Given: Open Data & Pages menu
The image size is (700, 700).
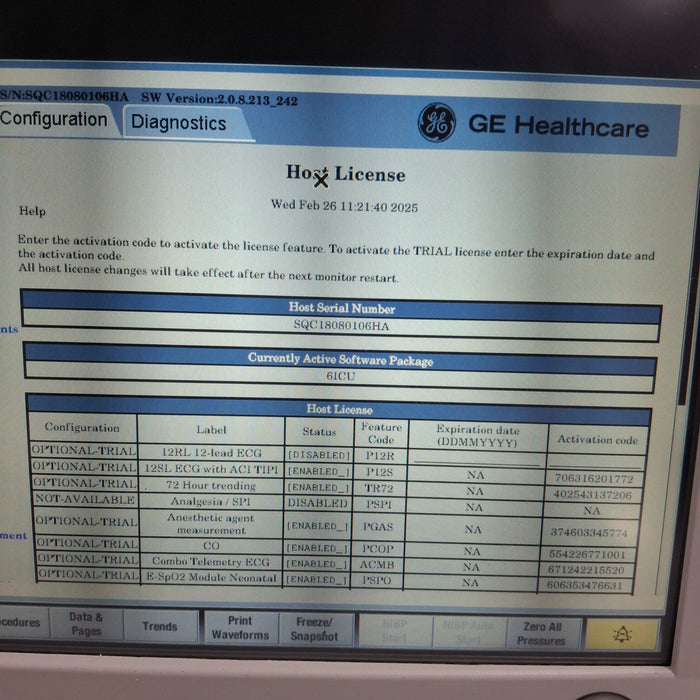Looking at the screenshot, I should tap(86, 624).
